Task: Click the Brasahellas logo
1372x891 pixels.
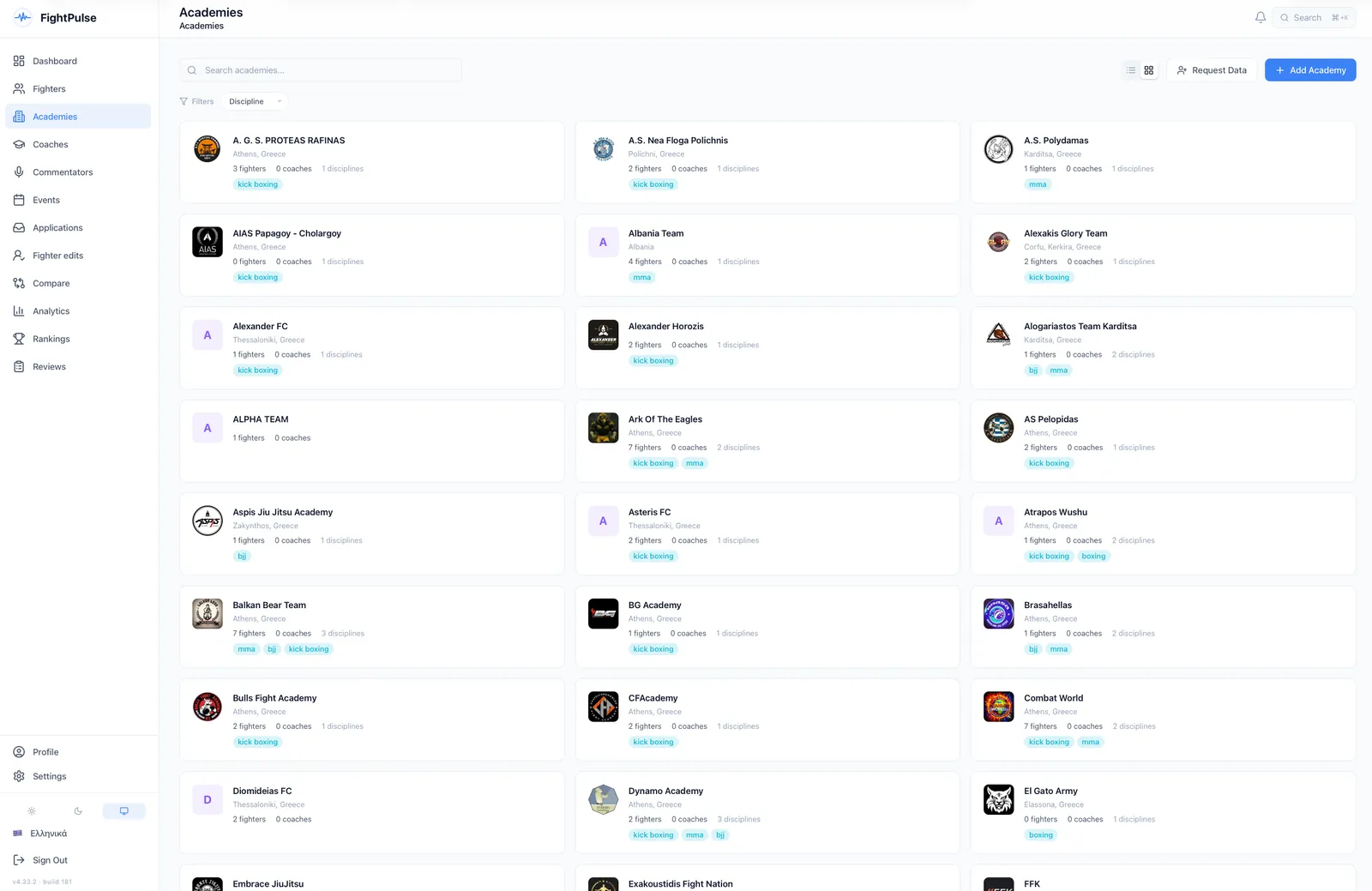Action: 999,614
